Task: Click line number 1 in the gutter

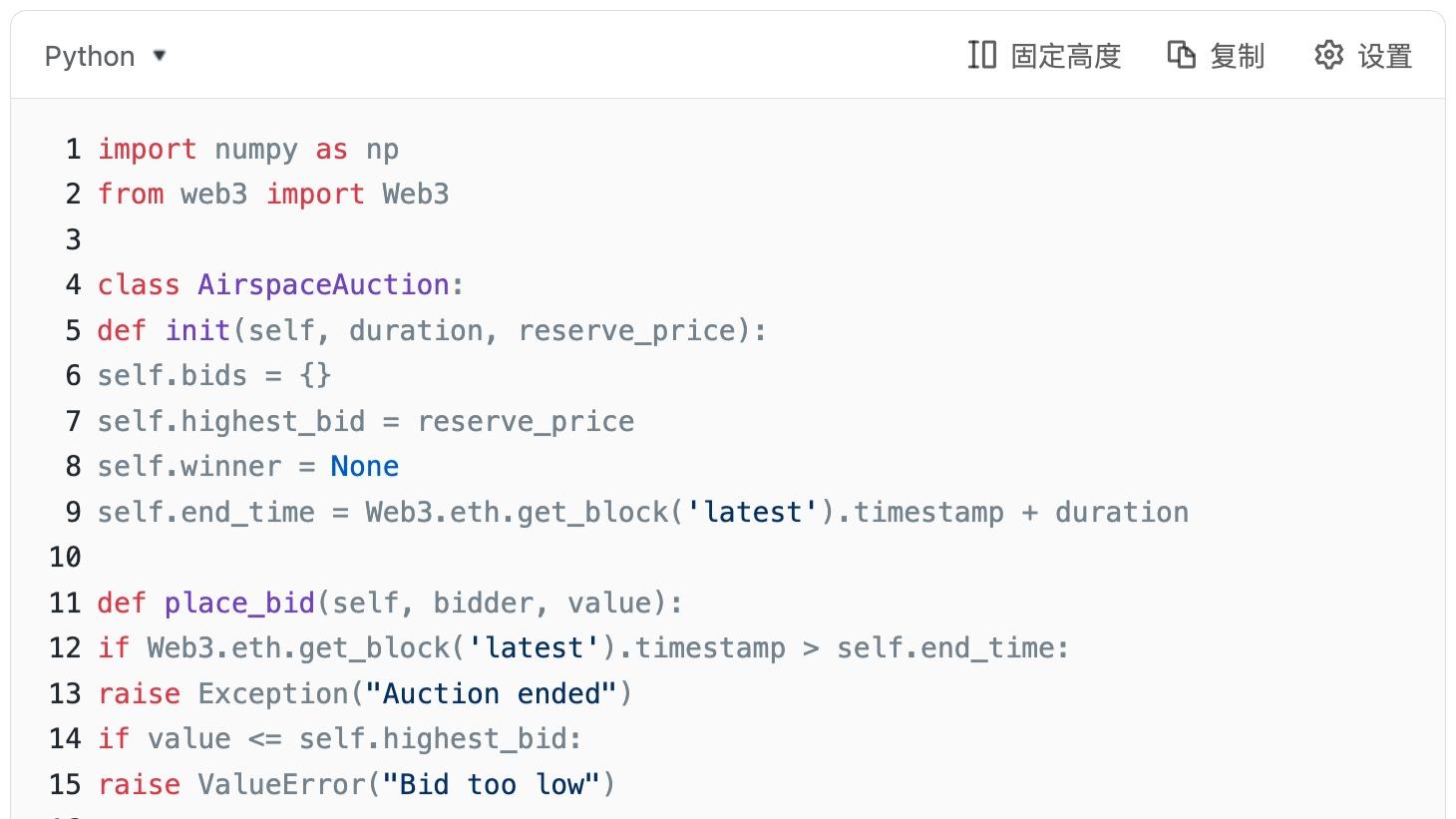Action: point(73,149)
